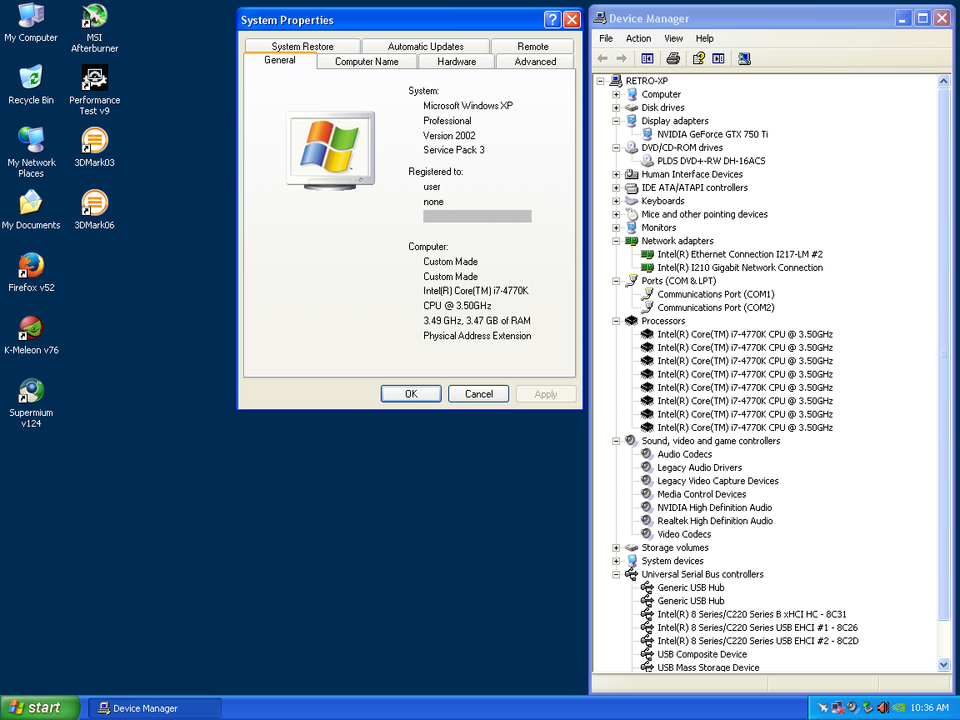Click the Scan for hardware changes icon
This screenshot has height=720, width=960.
click(744, 59)
